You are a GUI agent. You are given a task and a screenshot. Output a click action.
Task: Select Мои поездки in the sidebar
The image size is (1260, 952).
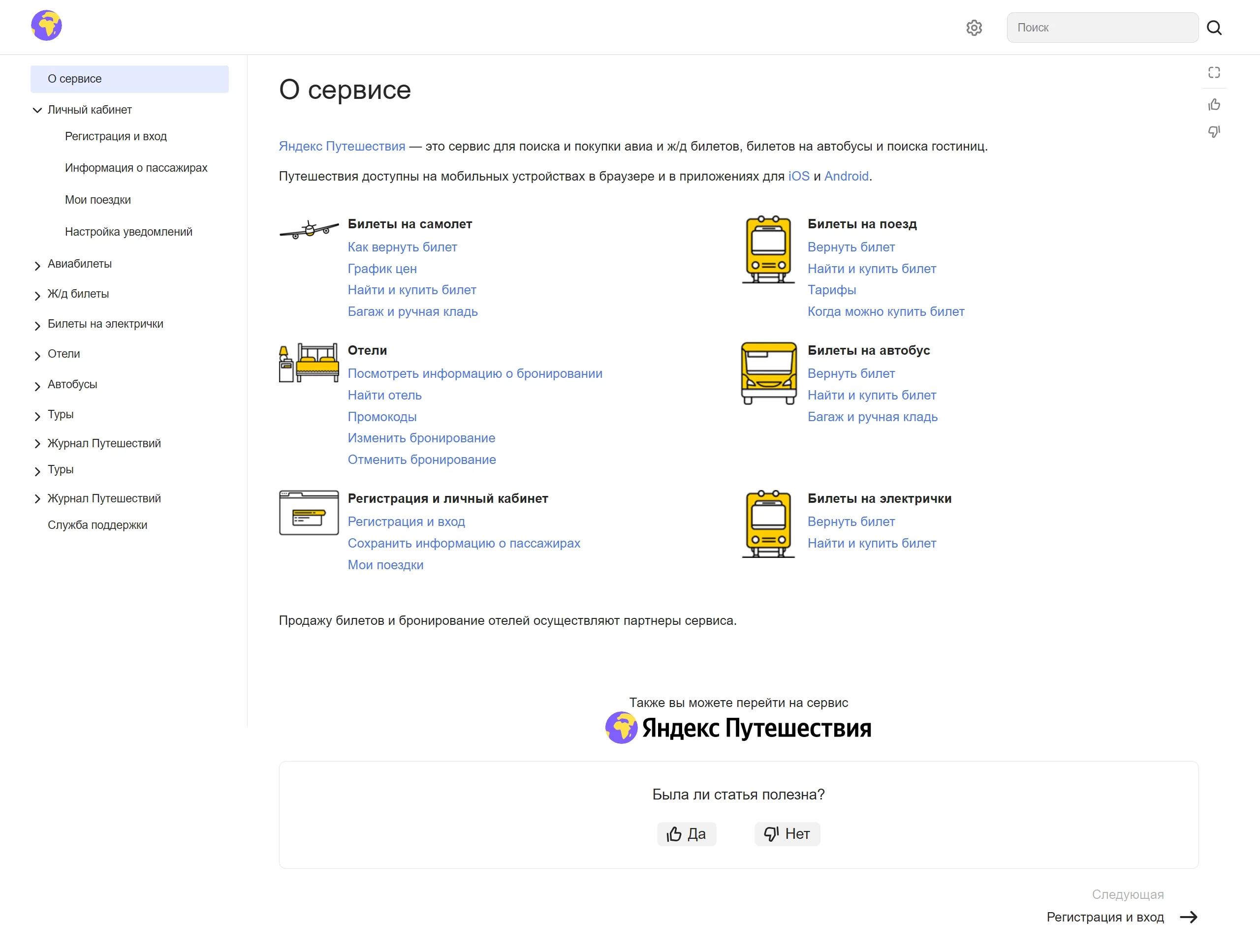98,200
